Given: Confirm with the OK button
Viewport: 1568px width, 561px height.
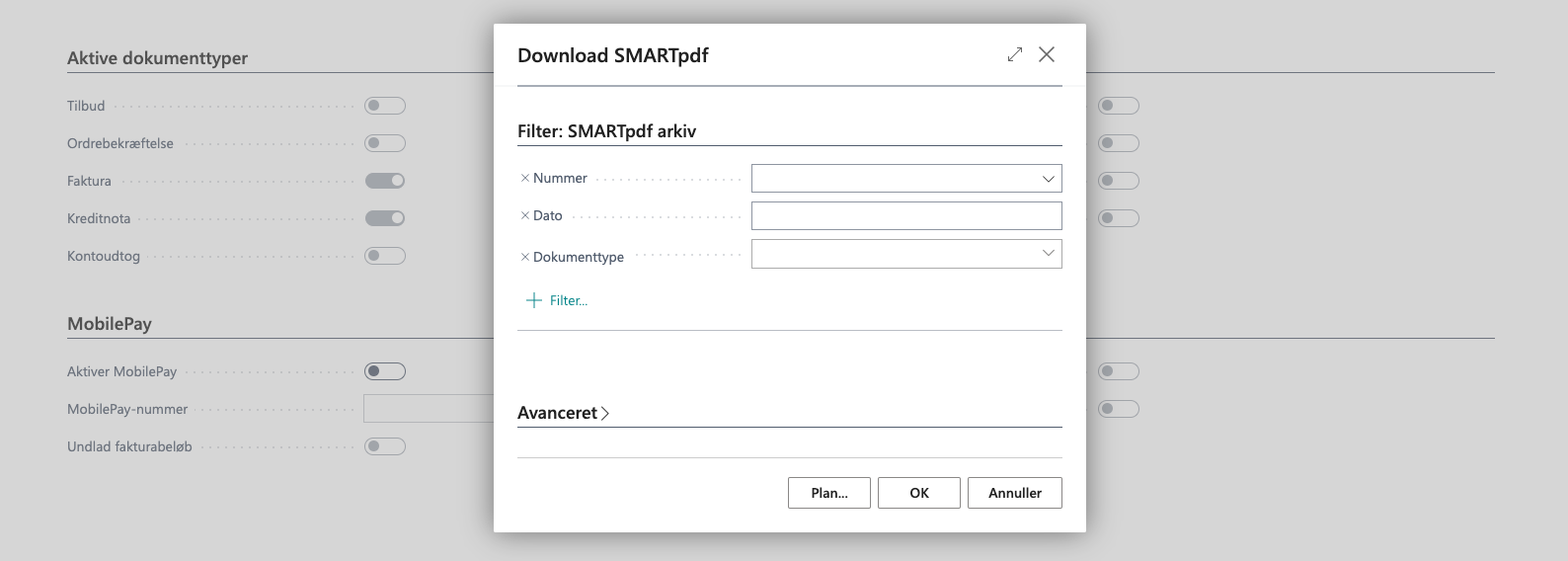Looking at the screenshot, I should tap(919, 493).
